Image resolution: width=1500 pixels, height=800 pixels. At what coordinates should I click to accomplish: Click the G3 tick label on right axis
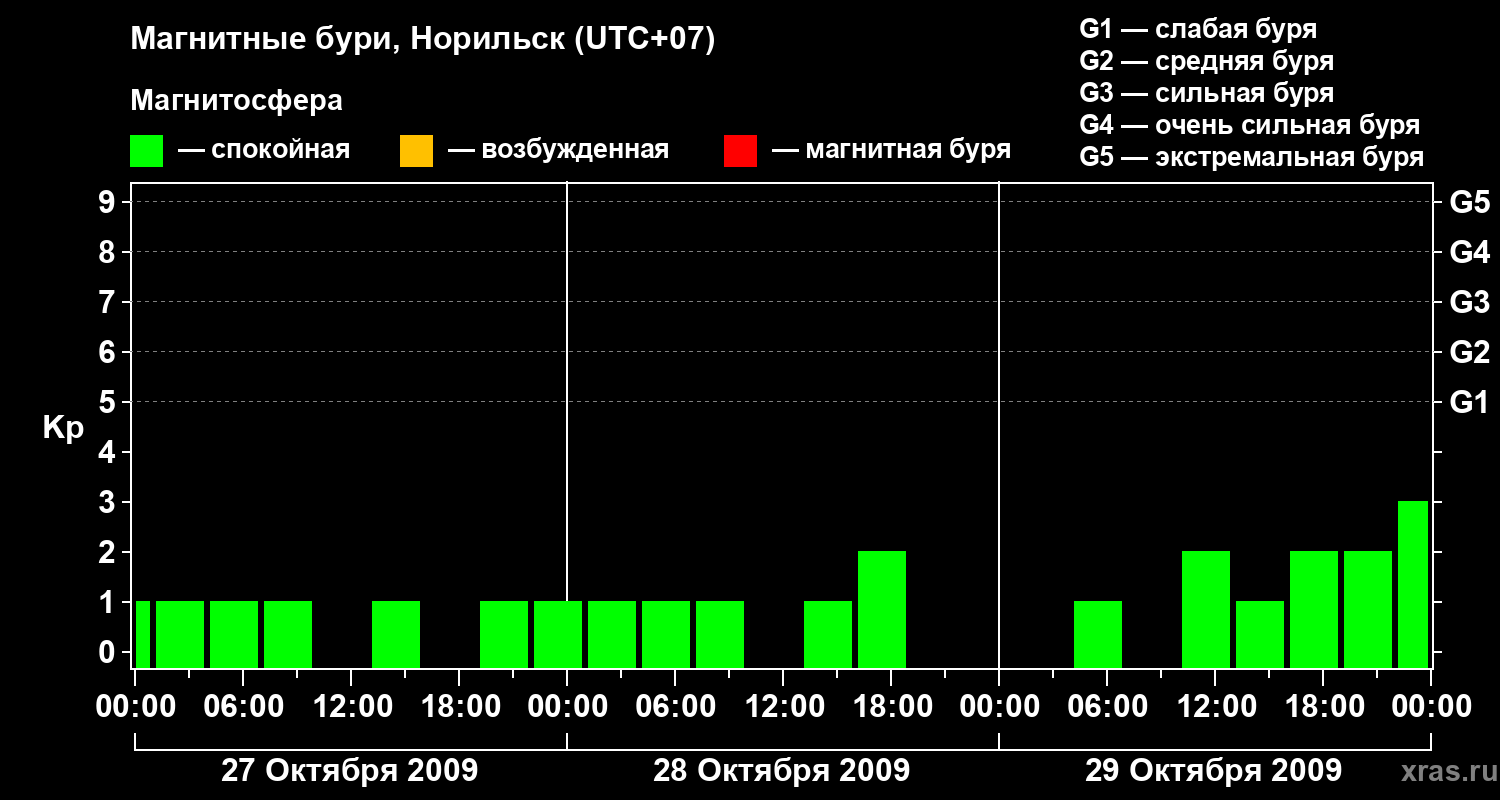(1470, 302)
